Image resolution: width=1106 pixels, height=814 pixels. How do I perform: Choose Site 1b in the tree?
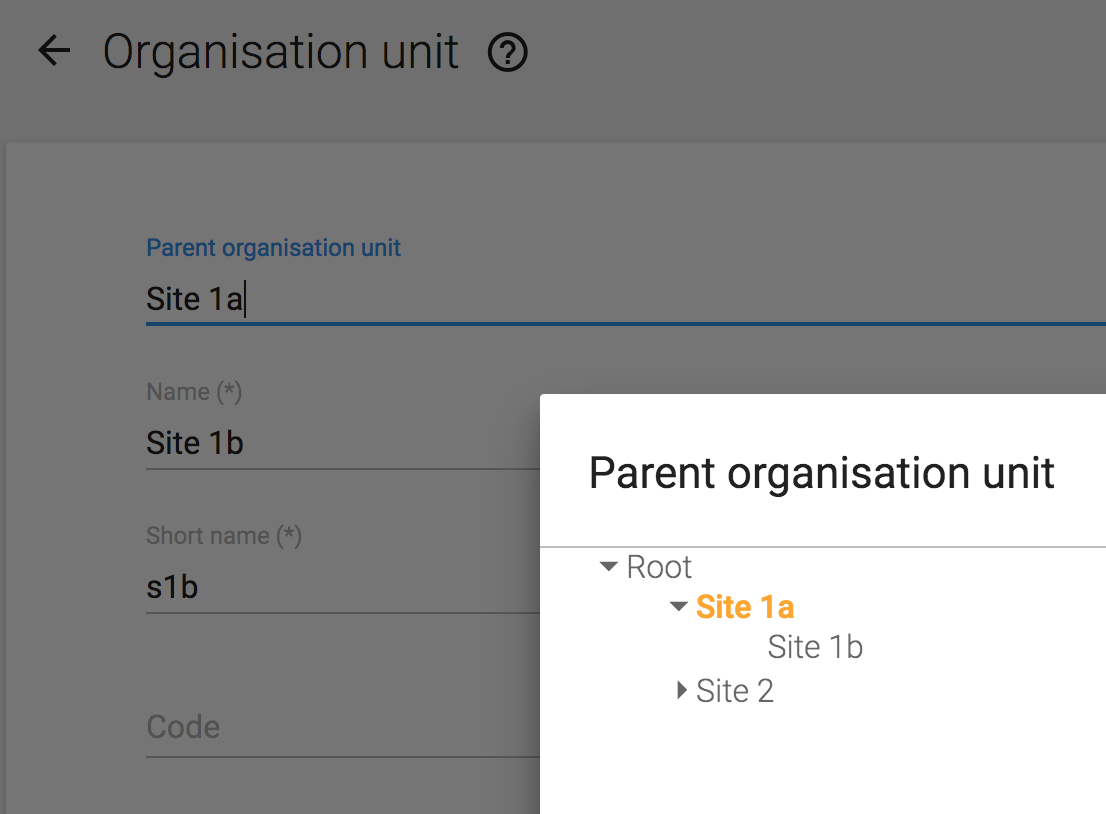815,647
